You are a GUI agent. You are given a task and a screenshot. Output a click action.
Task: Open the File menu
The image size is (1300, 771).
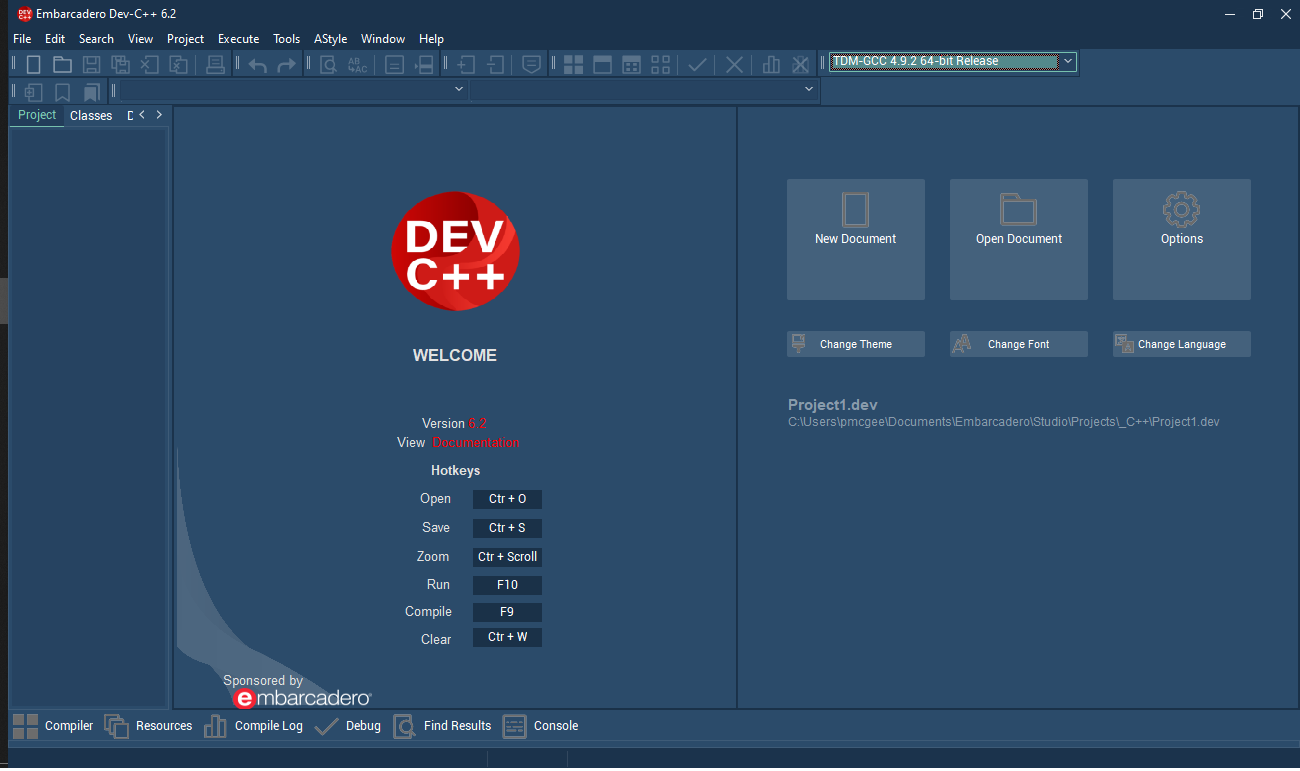[22, 39]
